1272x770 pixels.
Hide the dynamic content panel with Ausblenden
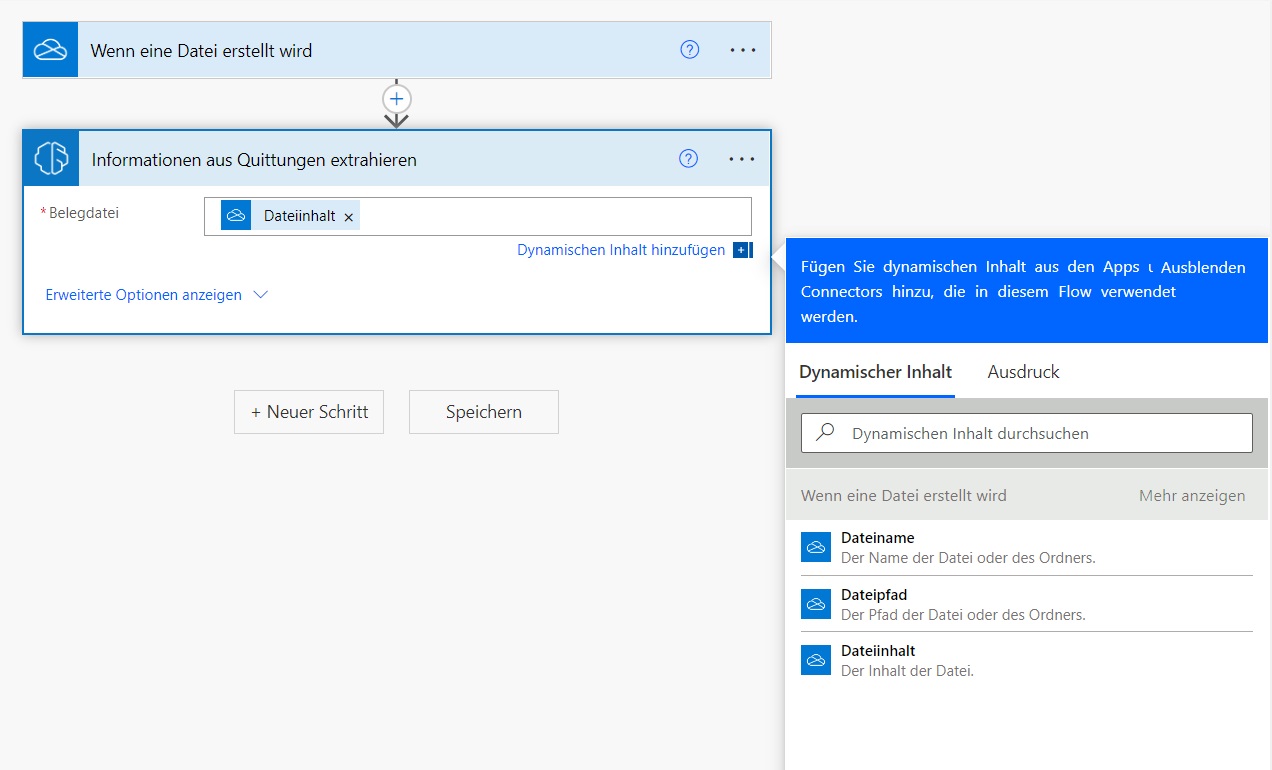click(x=1203, y=268)
